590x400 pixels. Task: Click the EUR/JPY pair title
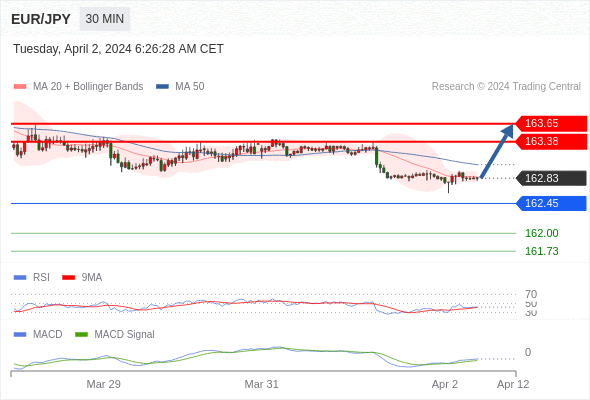click(41, 19)
